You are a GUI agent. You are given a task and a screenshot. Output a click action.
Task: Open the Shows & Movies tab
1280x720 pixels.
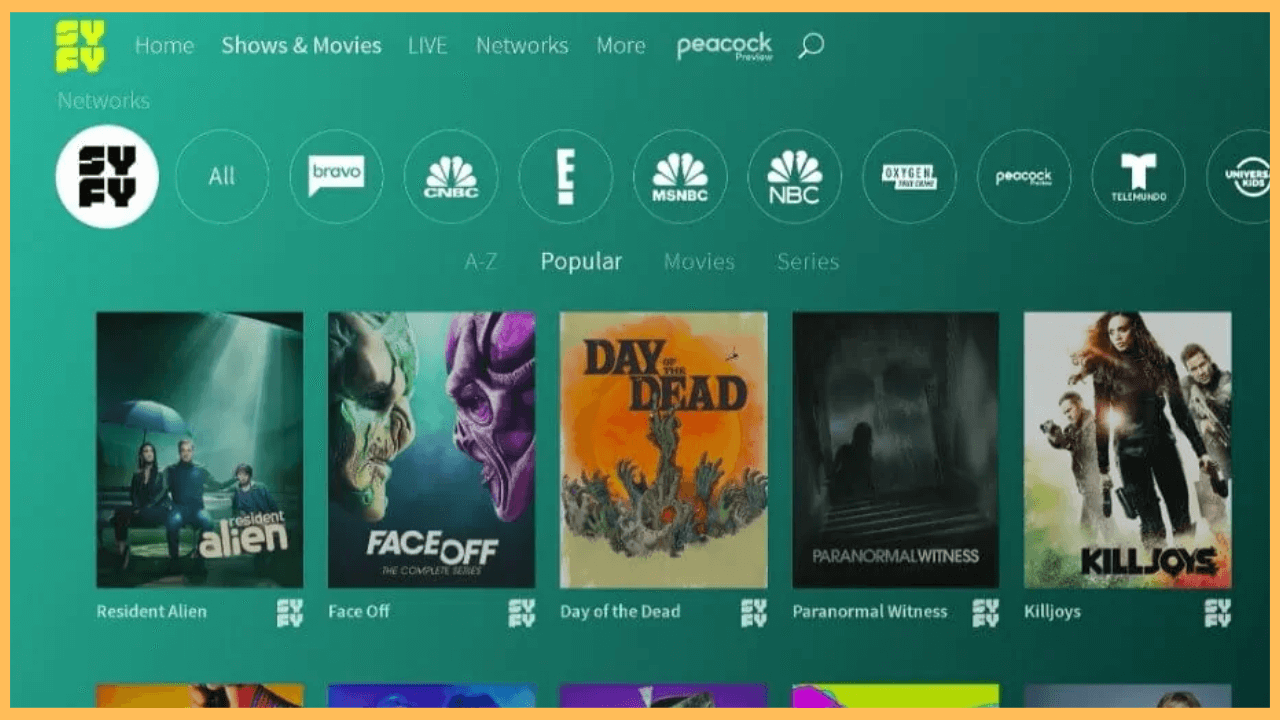(301, 45)
